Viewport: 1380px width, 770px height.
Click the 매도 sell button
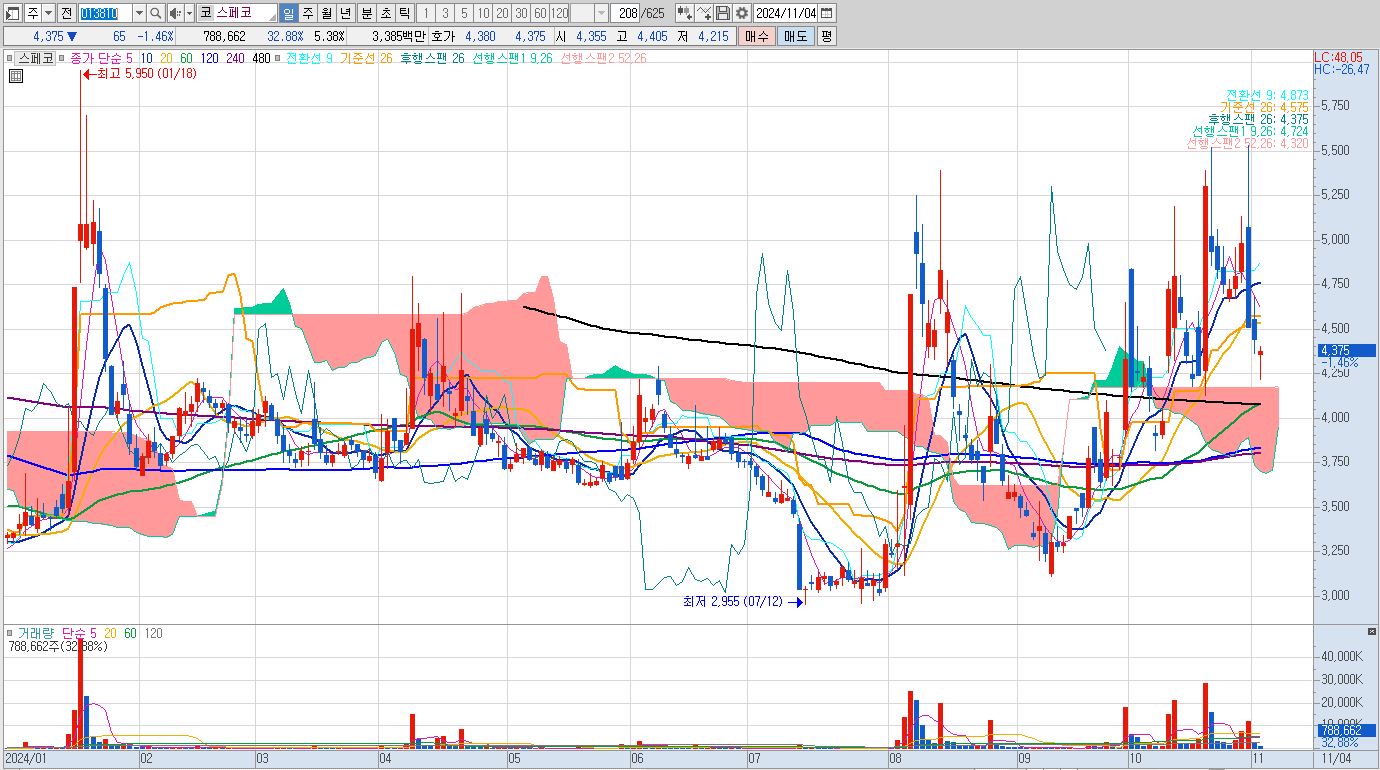click(796, 36)
